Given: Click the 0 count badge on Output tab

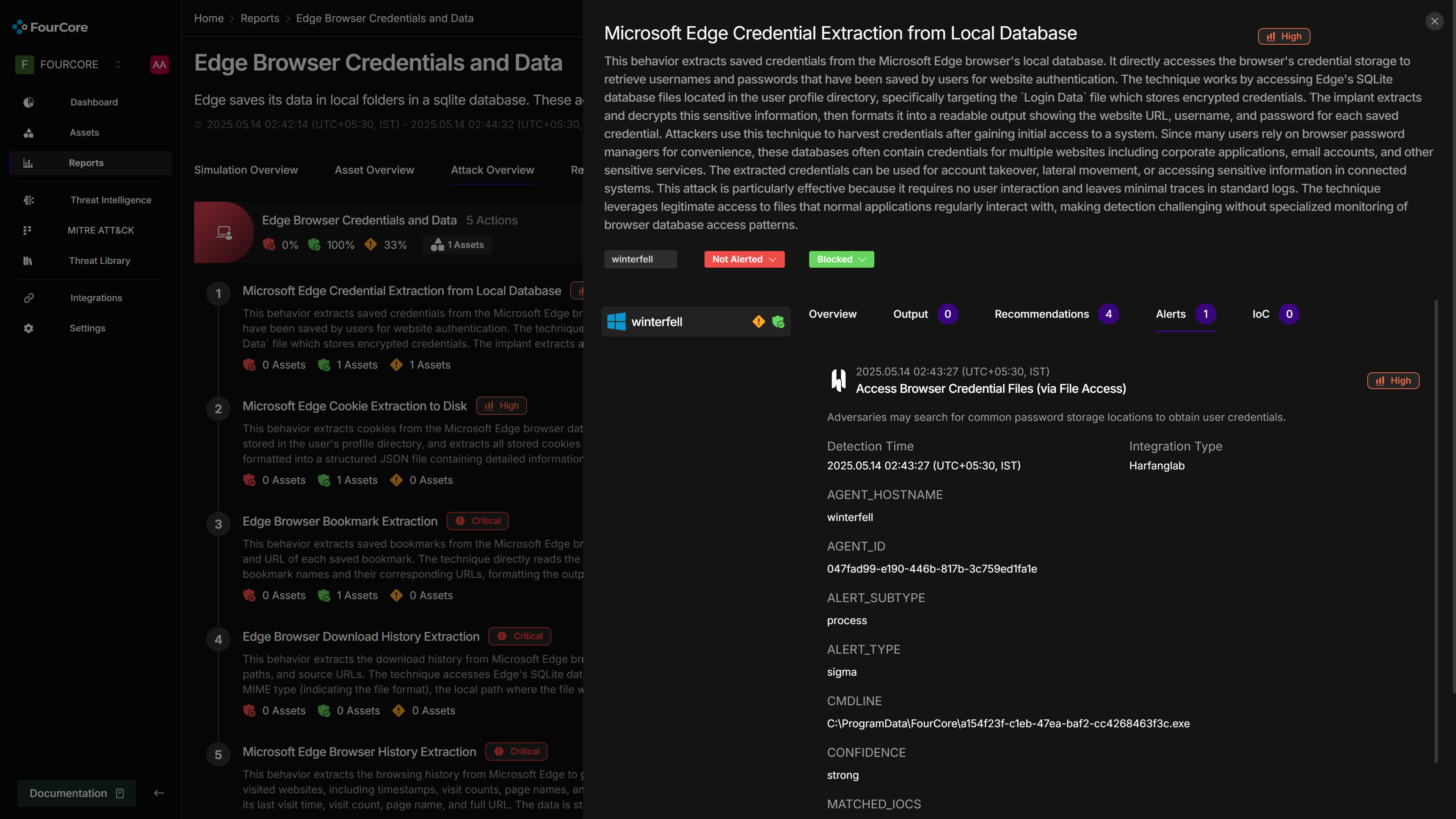Looking at the screenshot, I should 947,314.
